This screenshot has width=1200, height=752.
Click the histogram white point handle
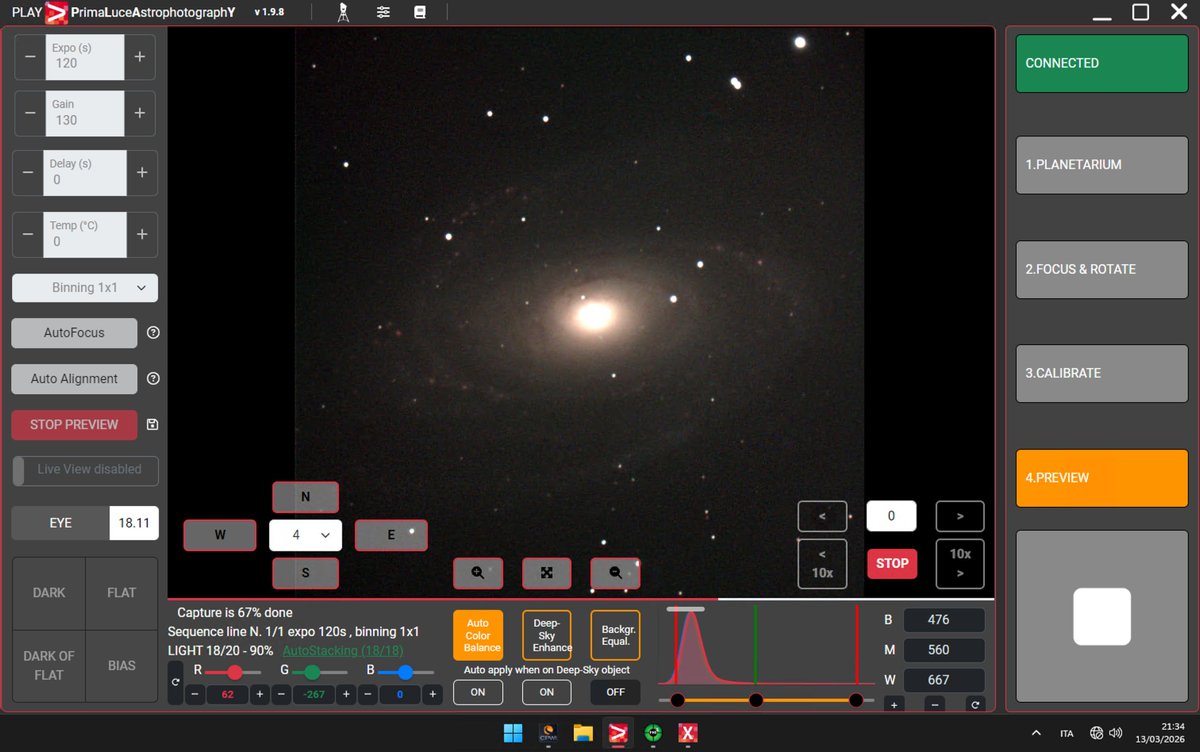coord(856,700)
